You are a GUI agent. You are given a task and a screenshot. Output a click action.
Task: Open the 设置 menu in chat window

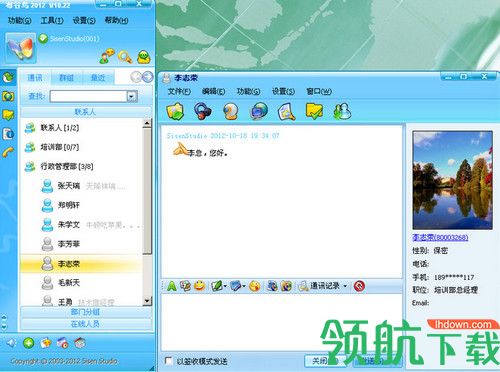click(x=283, y=91)
